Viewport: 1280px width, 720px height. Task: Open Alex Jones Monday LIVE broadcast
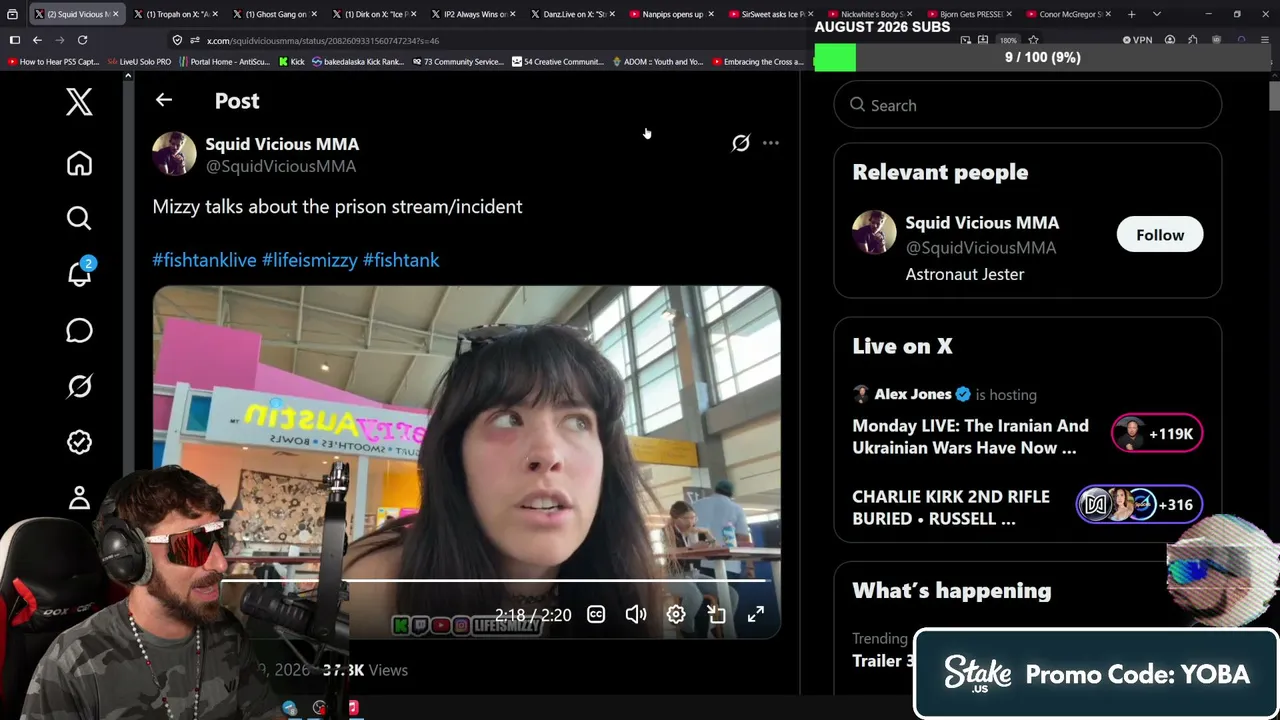970,437
